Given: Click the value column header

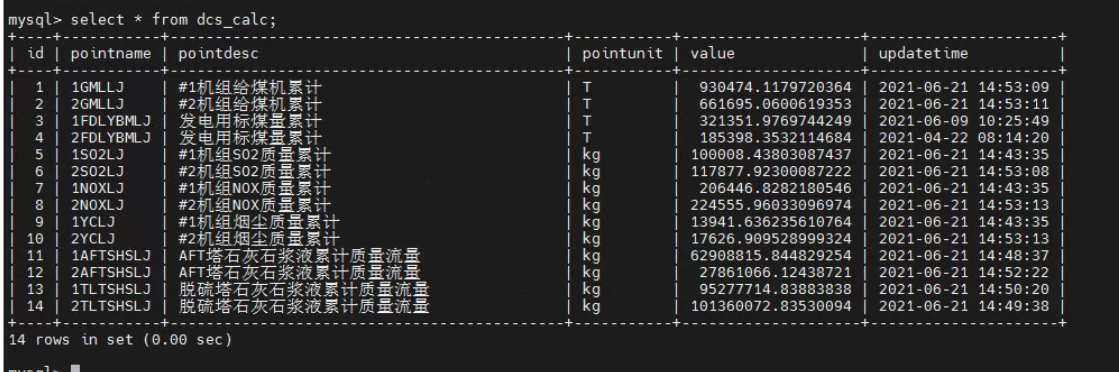Looking at the screenshot, I should 712,54.
